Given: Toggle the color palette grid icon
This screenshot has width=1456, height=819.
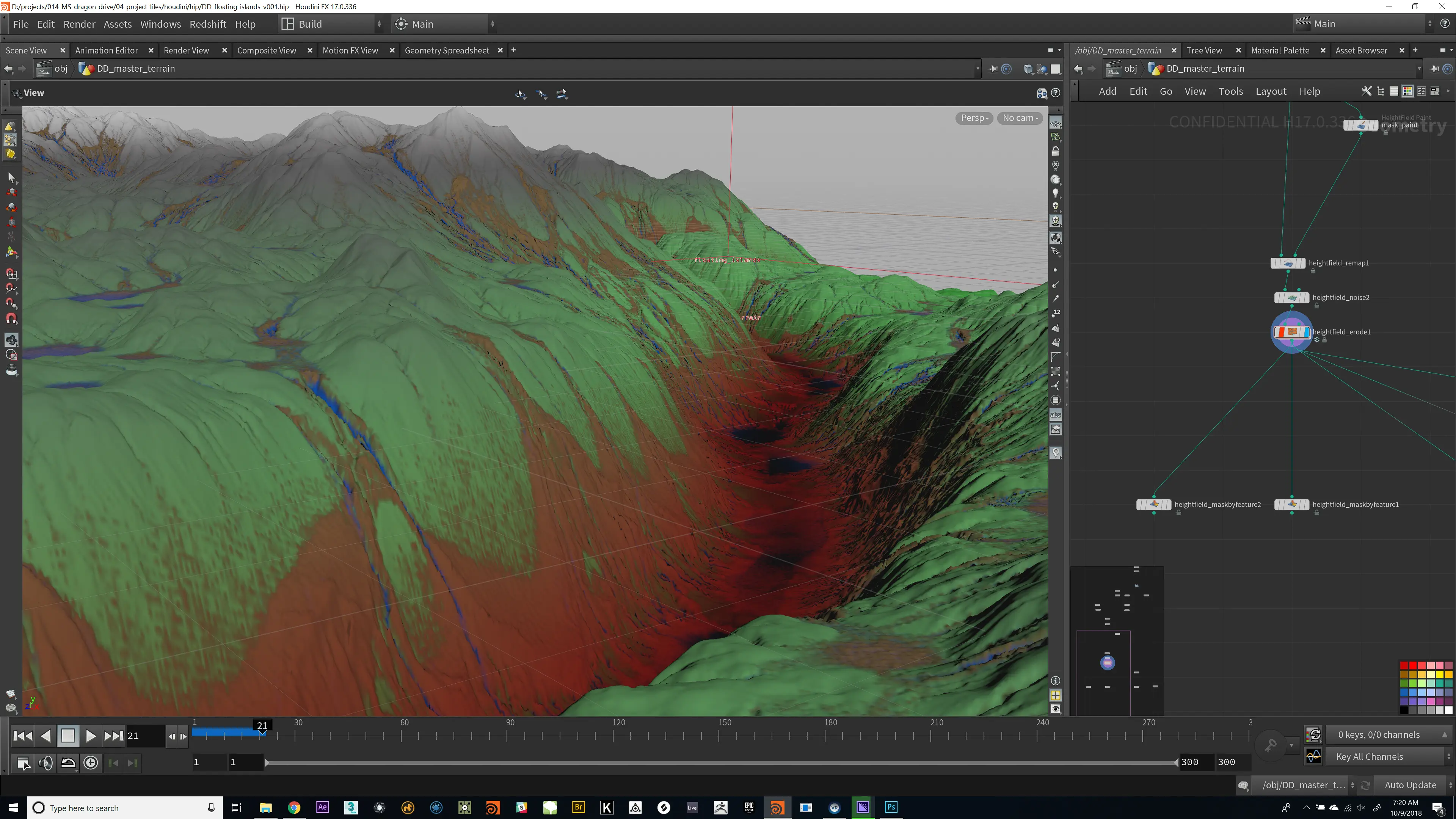Looking at the screenshot, I should (x=1407, y=91).
